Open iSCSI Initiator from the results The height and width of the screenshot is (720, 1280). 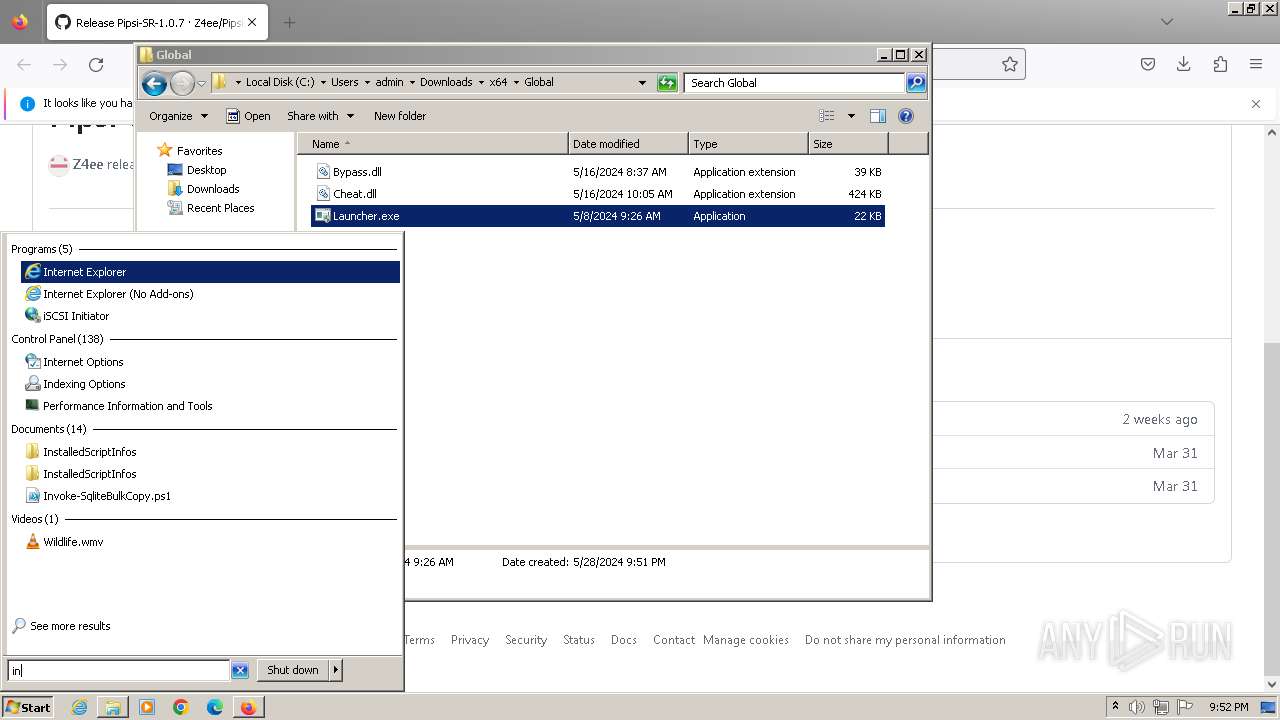(210, 316)
